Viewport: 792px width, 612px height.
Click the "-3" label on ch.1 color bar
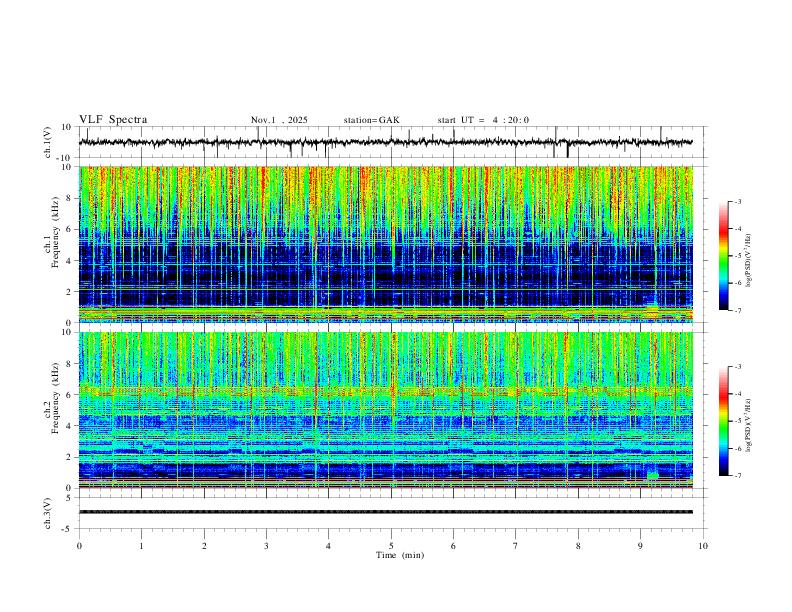click(737, 201)
